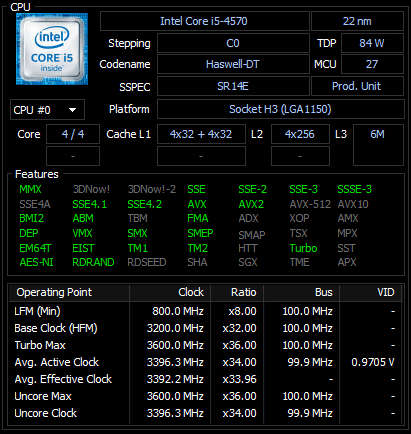411x434 pixels.
Task: Select the Avg. Active Clock row
Action: (x=205, y=362)
